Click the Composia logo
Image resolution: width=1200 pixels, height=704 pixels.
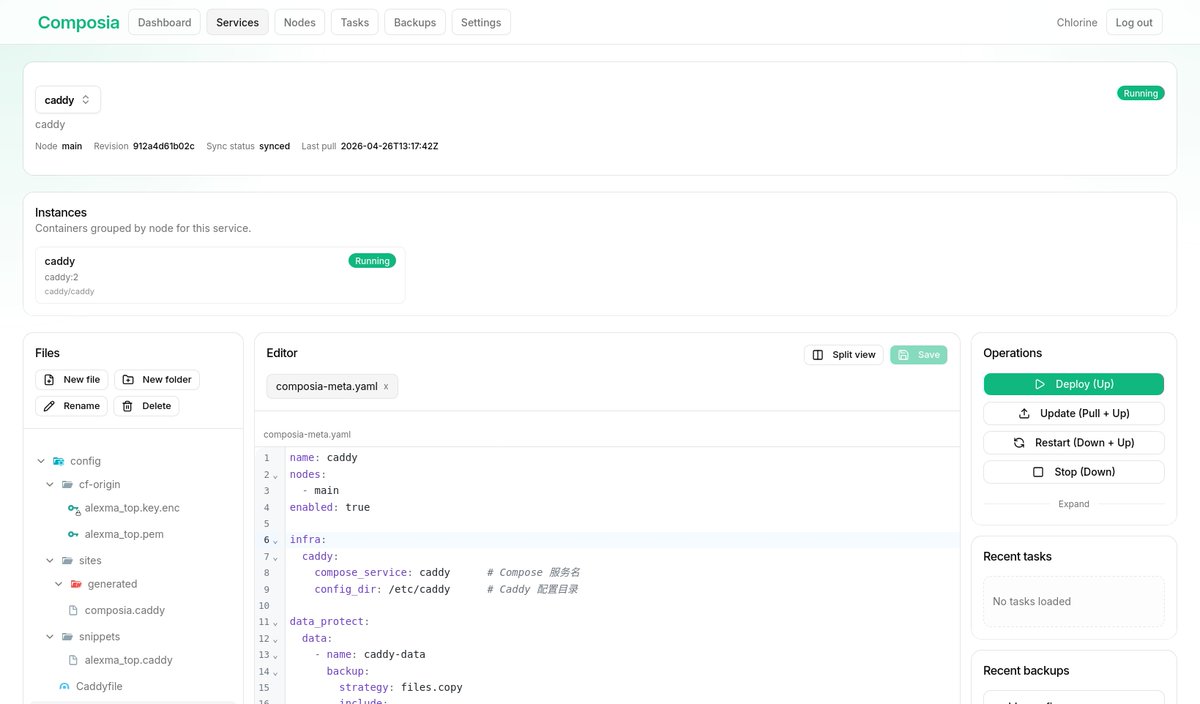pos(79,22)
